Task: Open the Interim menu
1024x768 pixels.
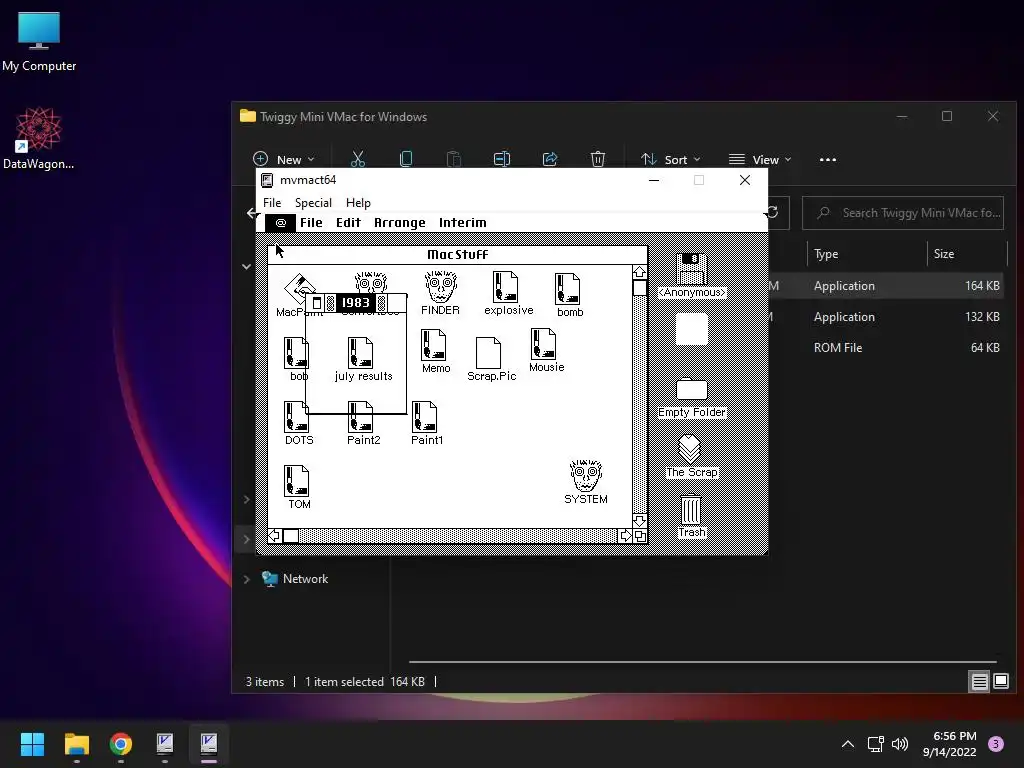Action: click(462, 223)
